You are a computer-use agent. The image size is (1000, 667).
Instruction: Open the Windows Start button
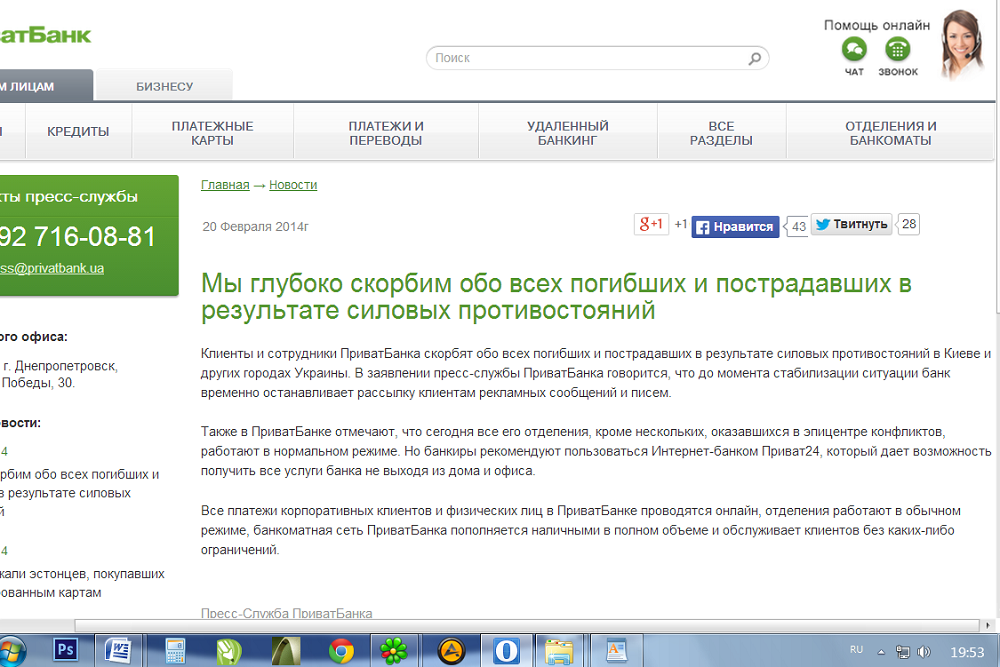(x=13, y=651)
